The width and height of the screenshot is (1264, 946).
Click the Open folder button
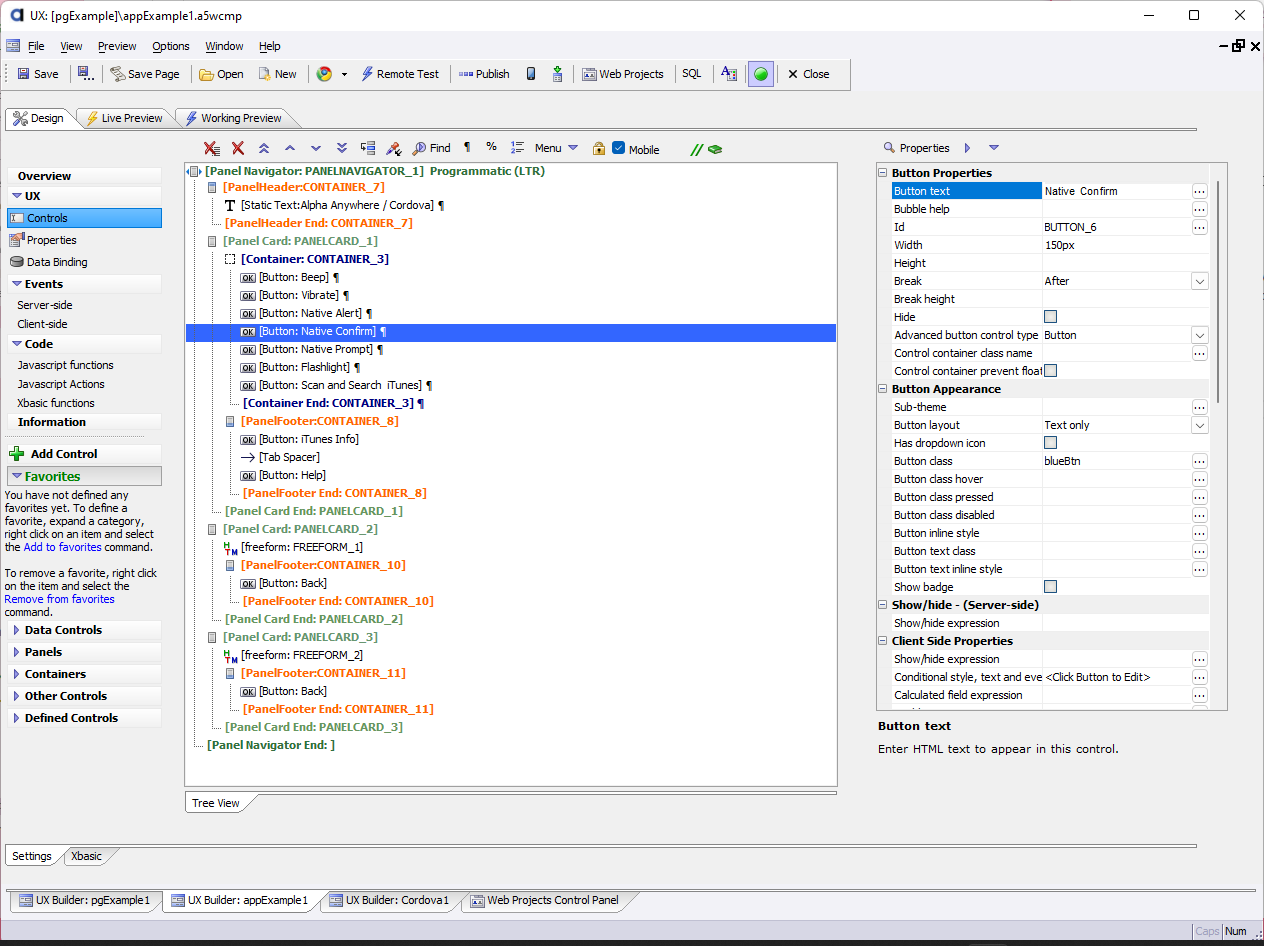tap(221, 74)
